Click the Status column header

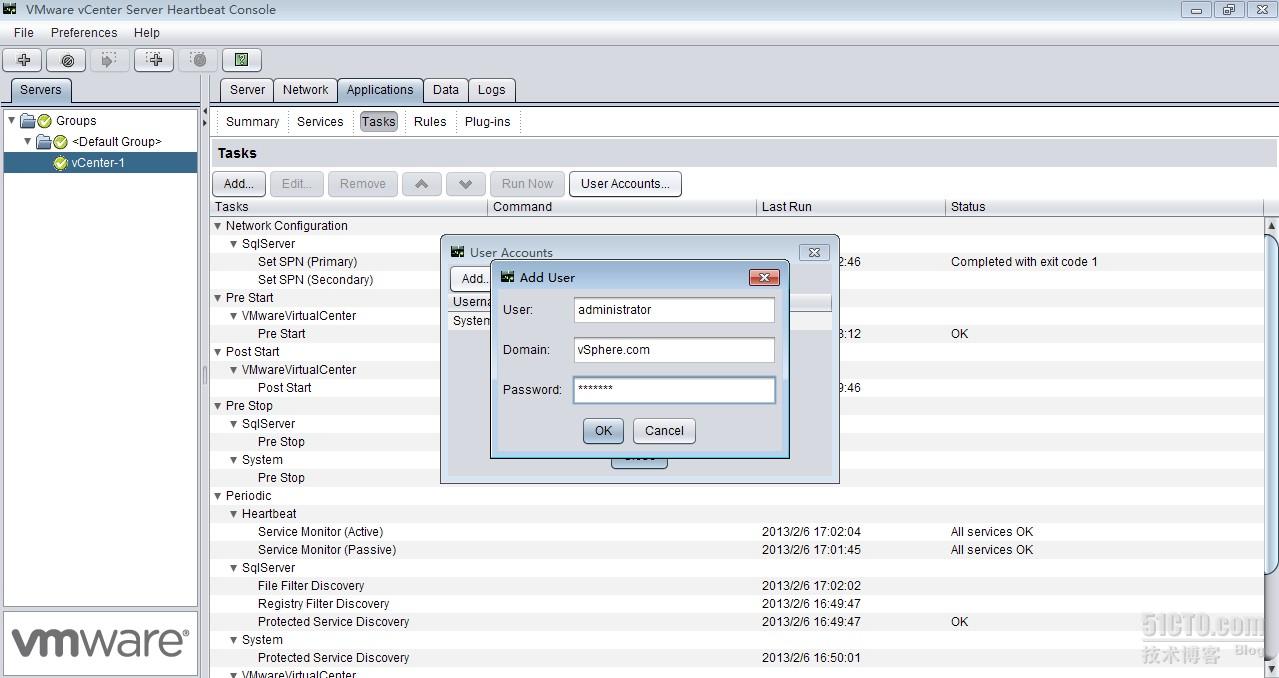pos(1104,207)
